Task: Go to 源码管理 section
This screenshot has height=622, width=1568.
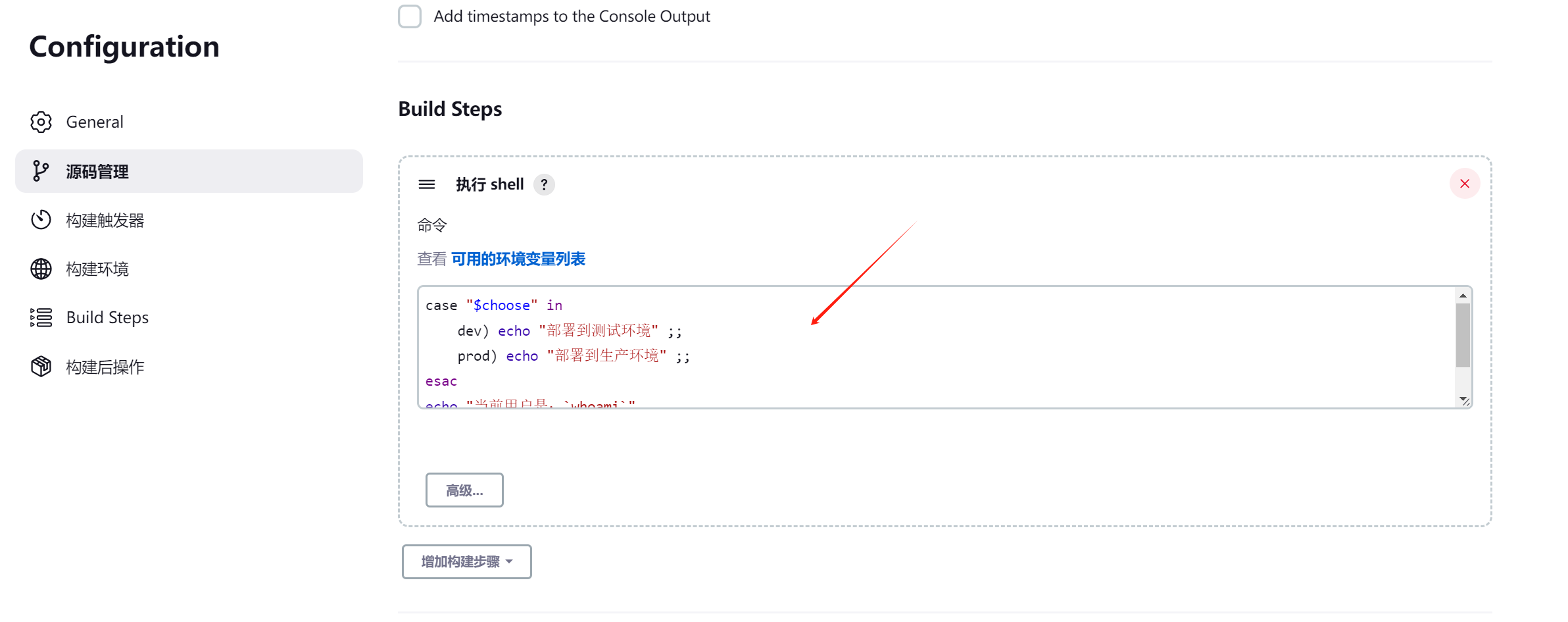Action: 189,171
